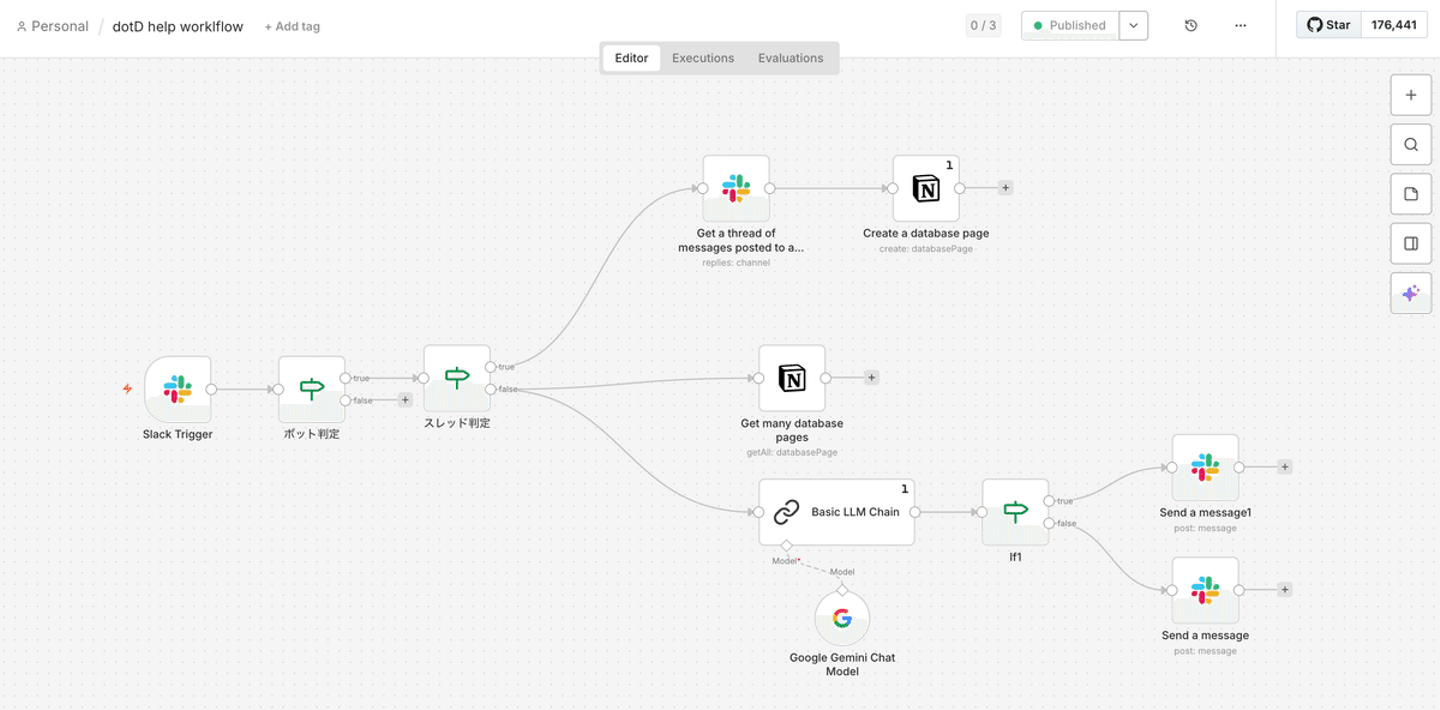Open the Basic LLM Chain node

[x=836, y=512]
